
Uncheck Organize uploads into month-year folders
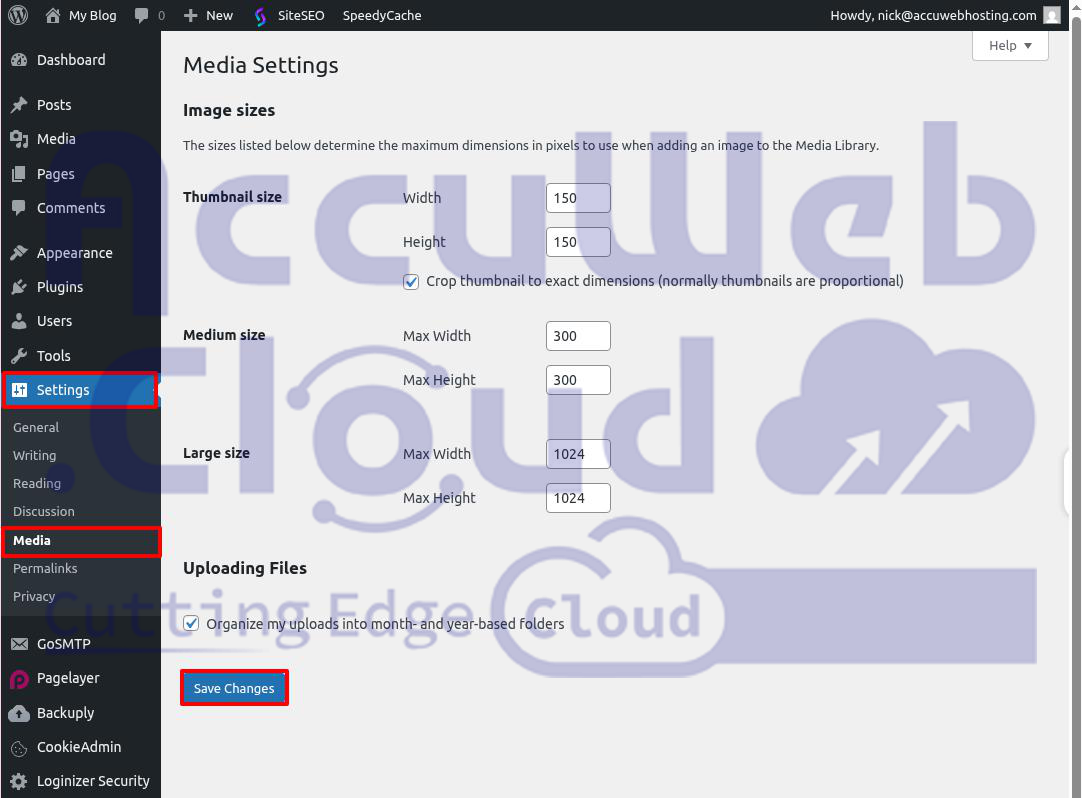(x=191, y=624)
